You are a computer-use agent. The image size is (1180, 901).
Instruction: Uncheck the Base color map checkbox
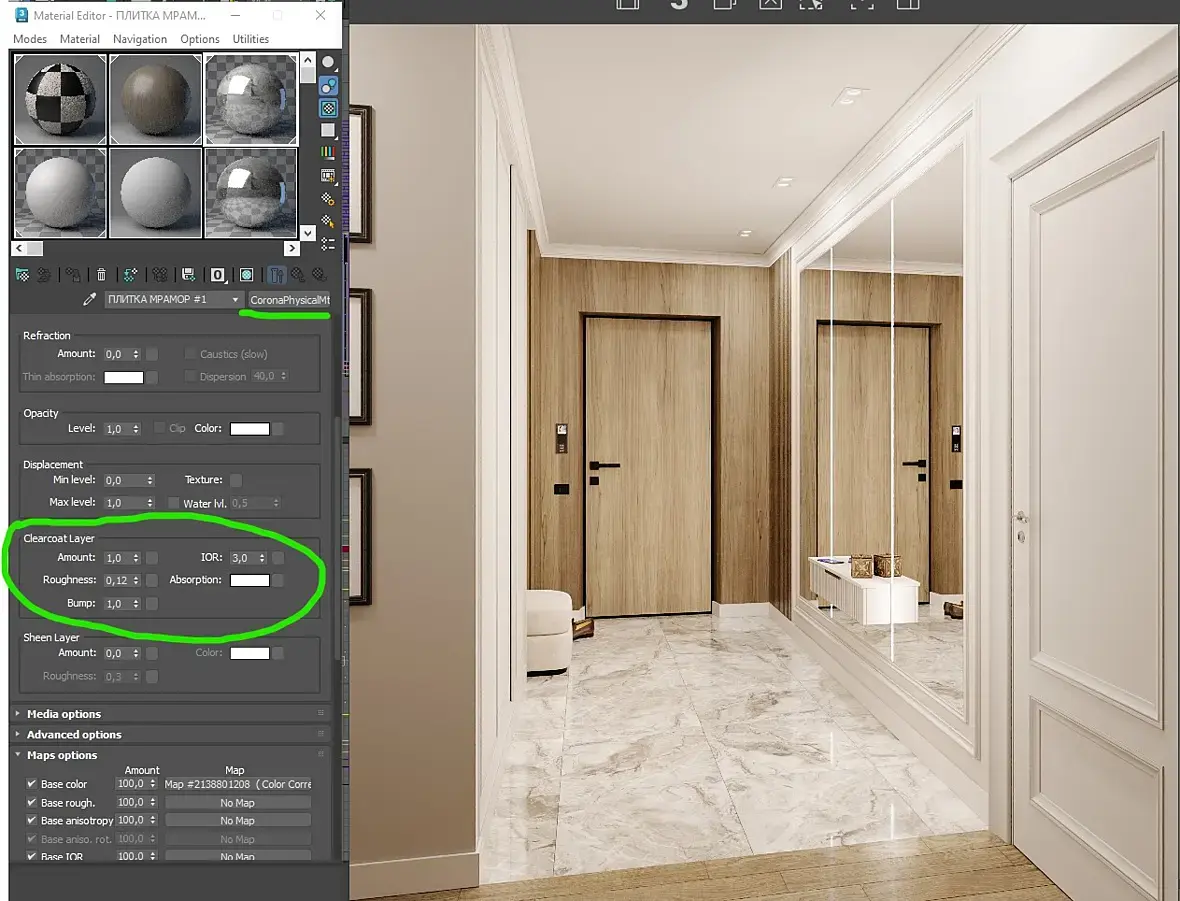click(x=32, y=784)
